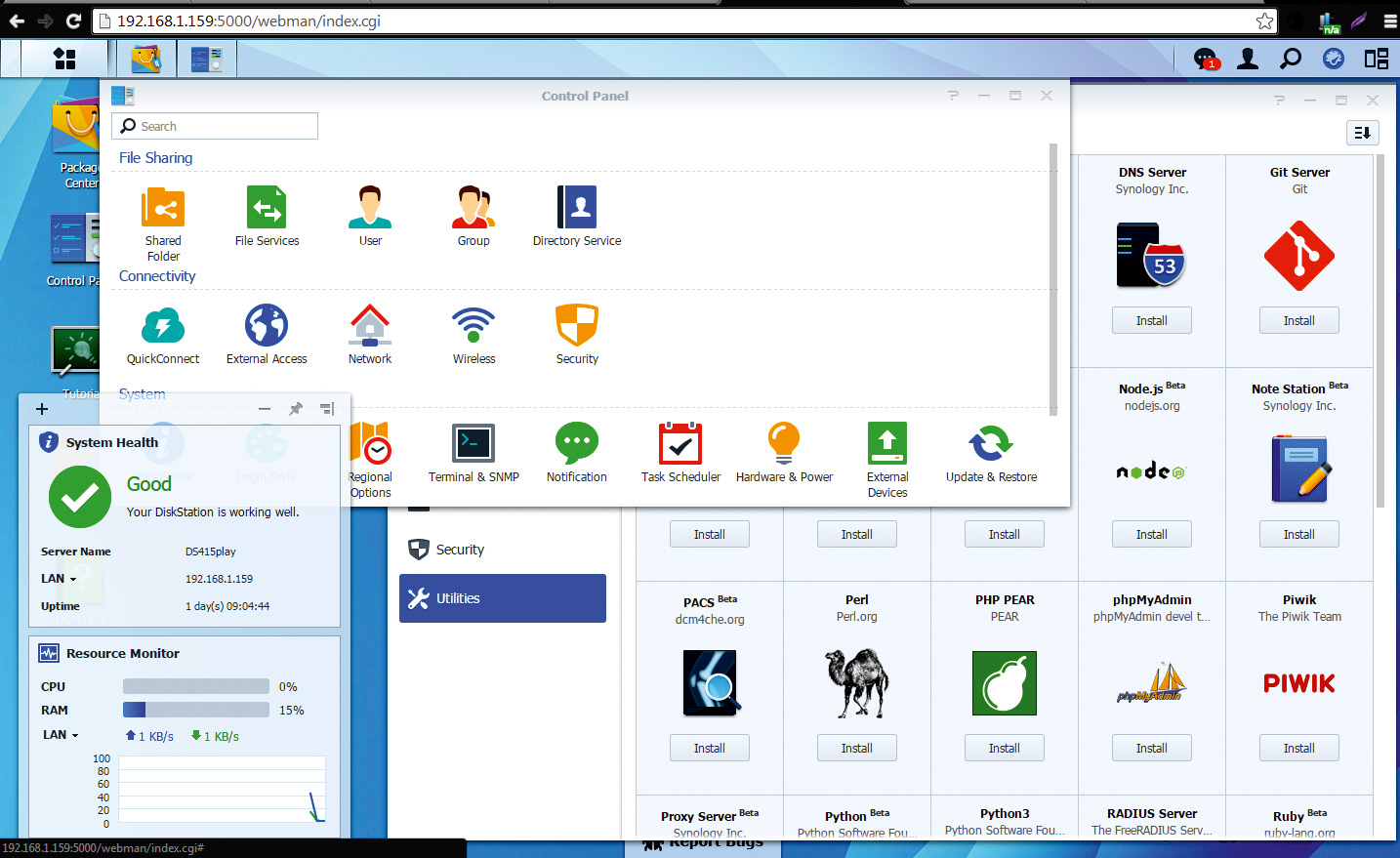Install the Git Server package

click(1298, 320)
